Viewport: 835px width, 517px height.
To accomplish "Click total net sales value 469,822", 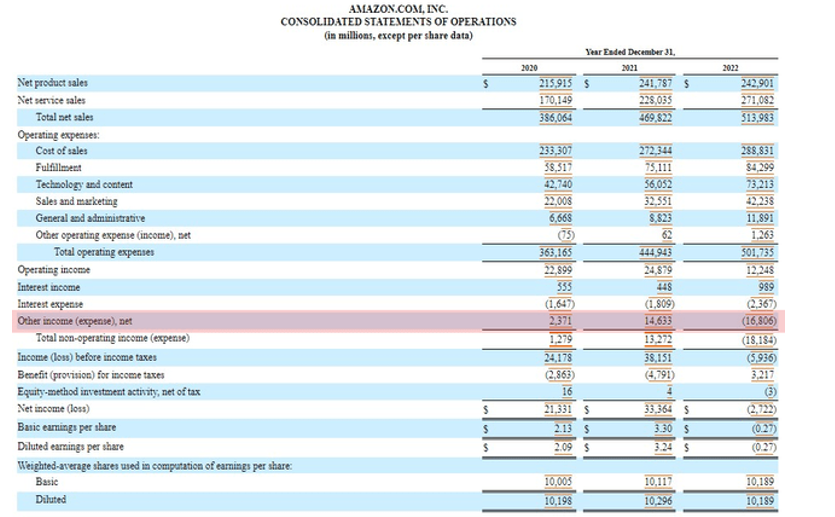I will pos(656,118).
